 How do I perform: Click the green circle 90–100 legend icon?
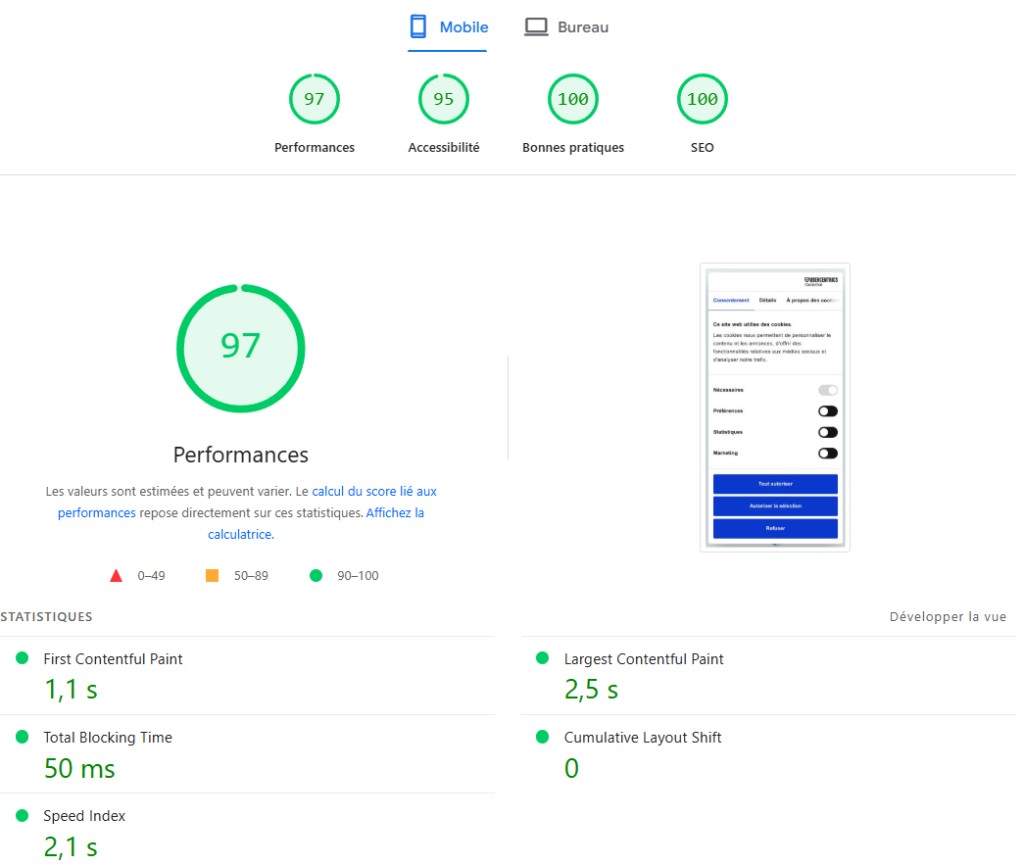pyautogui.click(x=316, y=576)
